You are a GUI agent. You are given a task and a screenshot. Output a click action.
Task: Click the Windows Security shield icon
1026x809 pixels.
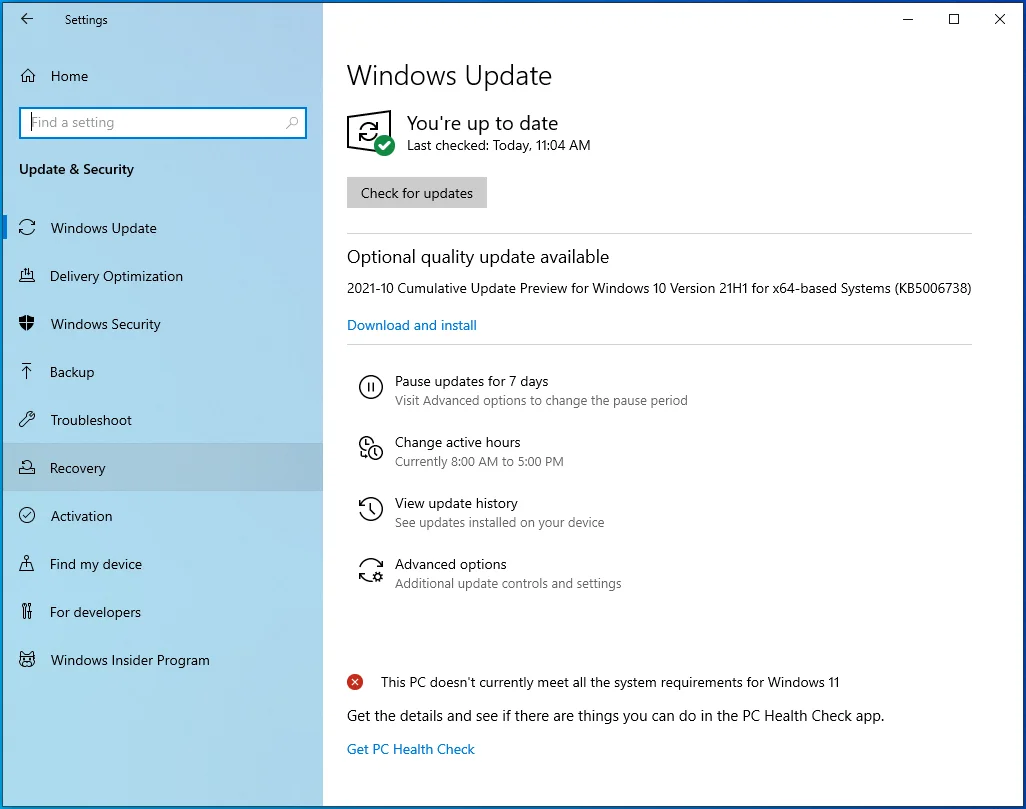tap(27, 323)
